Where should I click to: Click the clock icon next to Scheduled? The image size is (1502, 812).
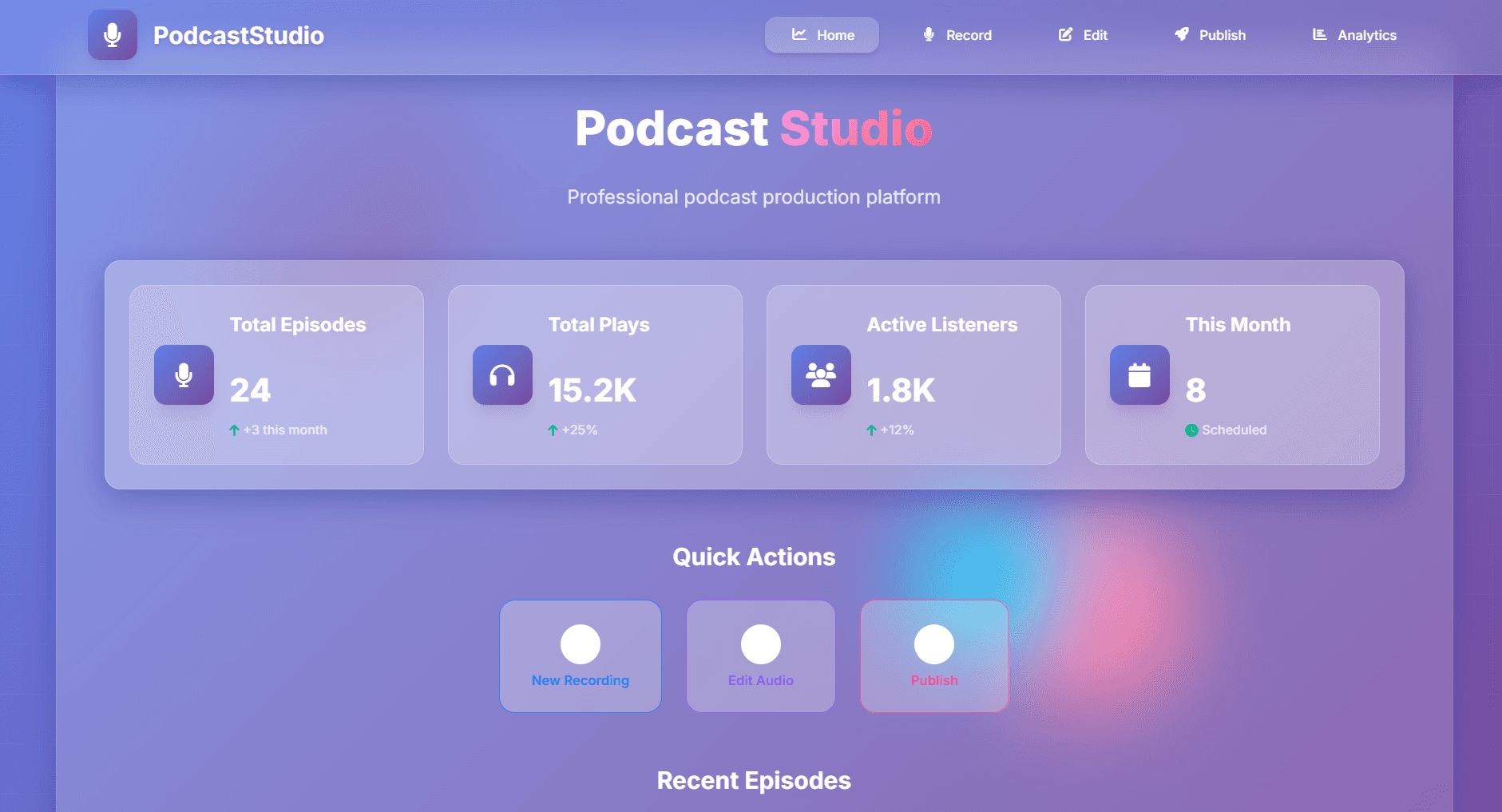(x=1192, y=430)
